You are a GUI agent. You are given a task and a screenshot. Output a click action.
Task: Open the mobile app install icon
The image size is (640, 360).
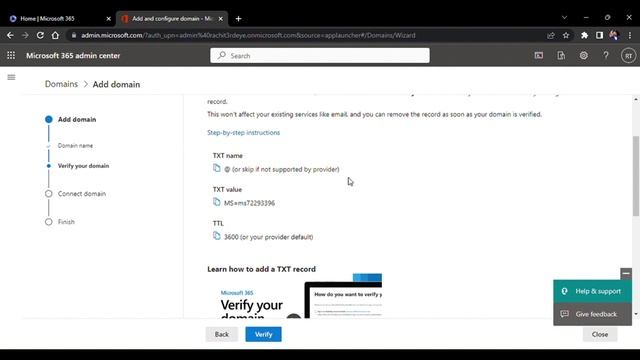coord(561,56)
